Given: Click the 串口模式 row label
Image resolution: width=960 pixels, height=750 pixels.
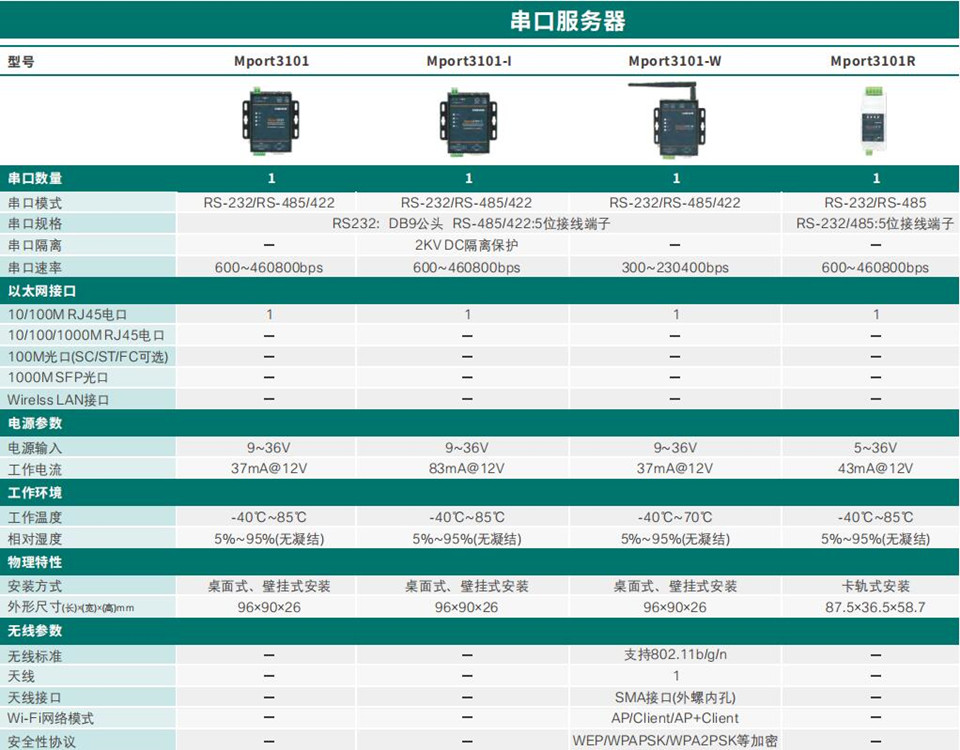Looking at the screenshot, I should point(35,203).
